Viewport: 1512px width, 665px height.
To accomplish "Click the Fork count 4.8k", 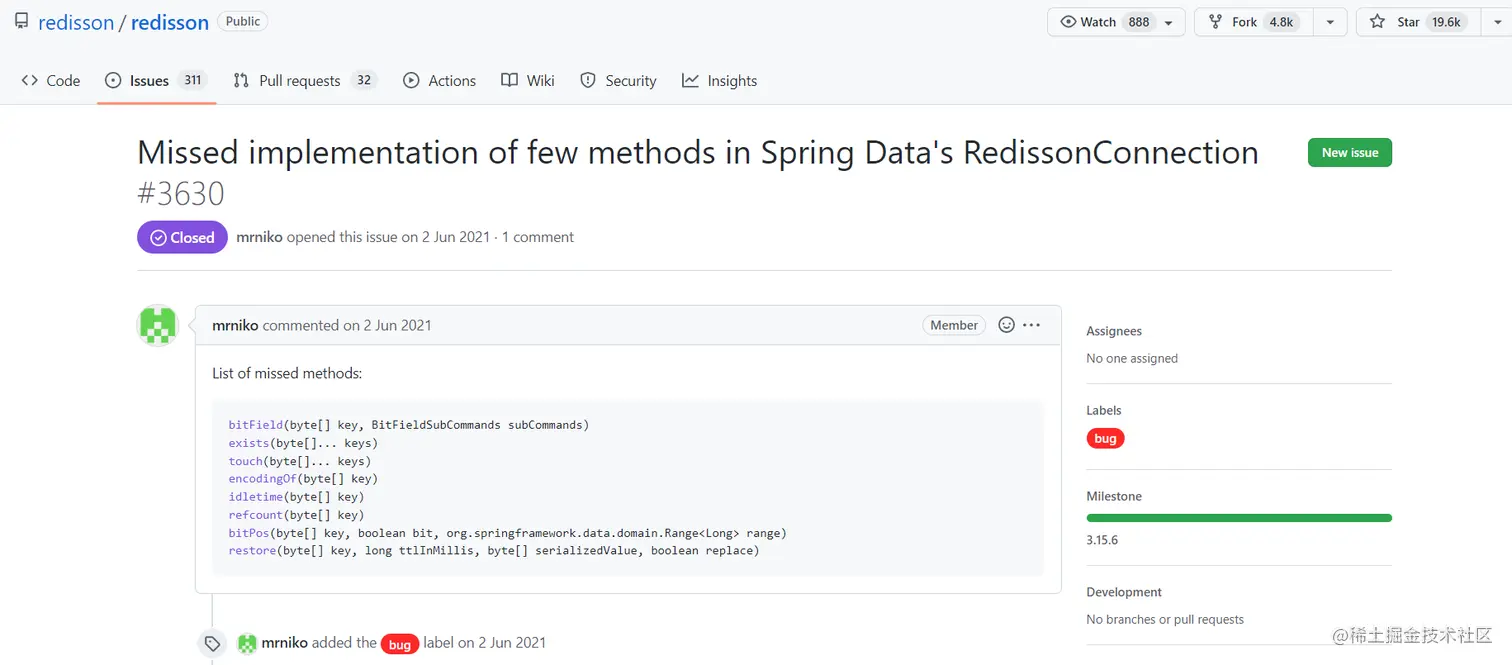I will coord(1281,22).
